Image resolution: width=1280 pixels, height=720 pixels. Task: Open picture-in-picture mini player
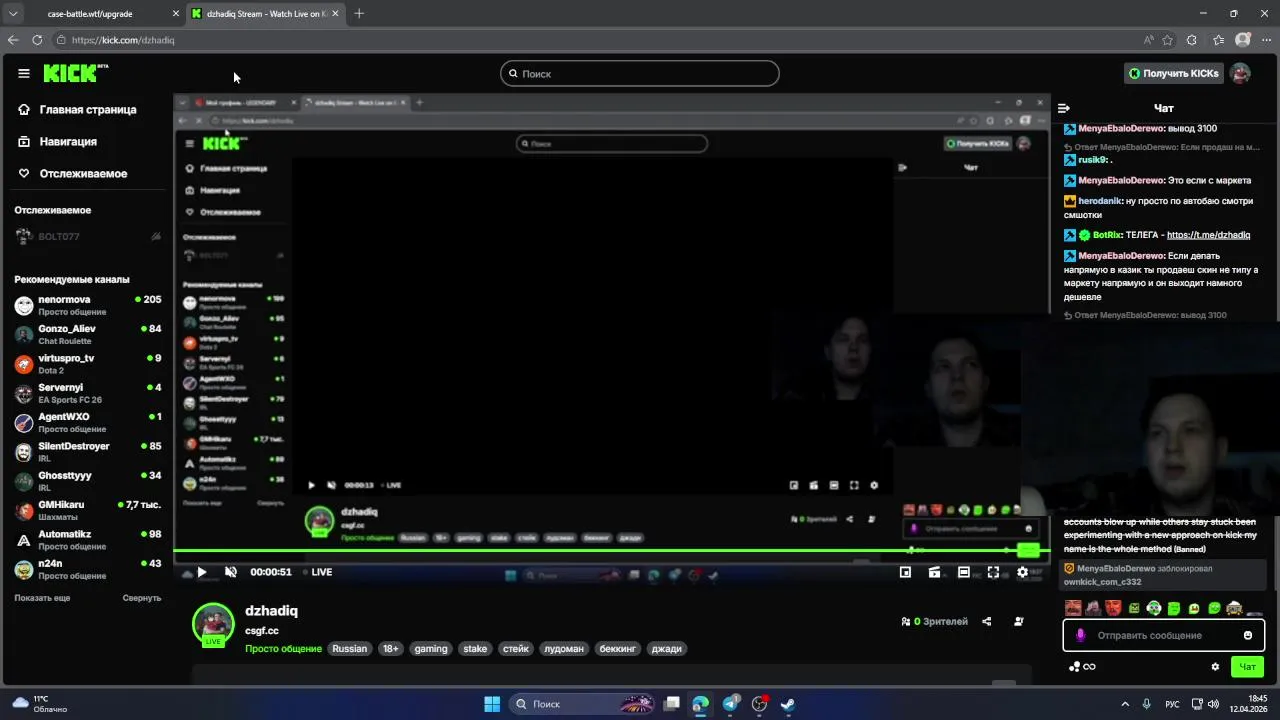click(x=905, y=572)
